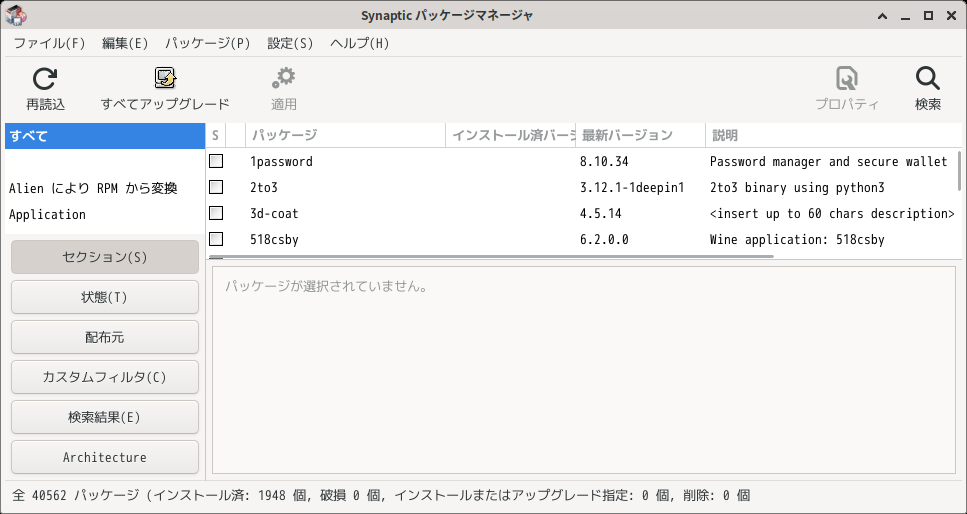Click the status bar package count text

point(381,495)
